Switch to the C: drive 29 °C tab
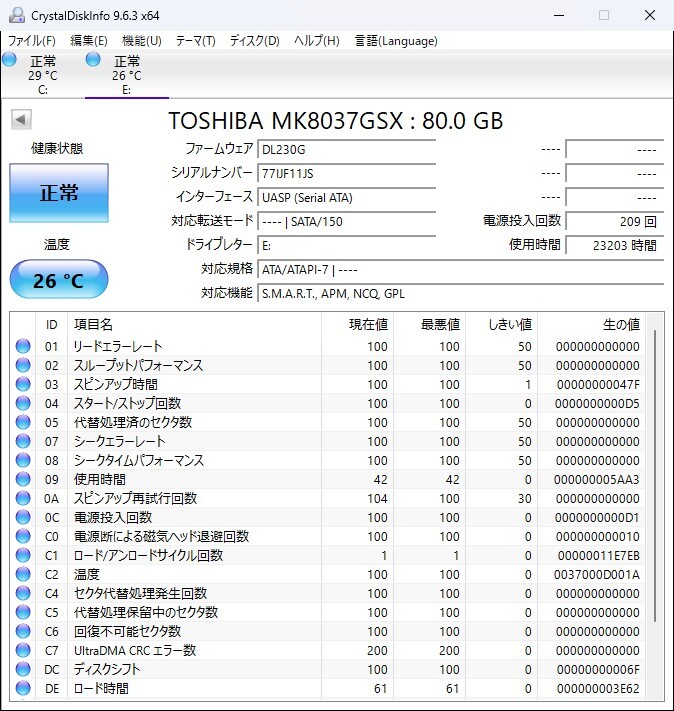 [43, 74]
